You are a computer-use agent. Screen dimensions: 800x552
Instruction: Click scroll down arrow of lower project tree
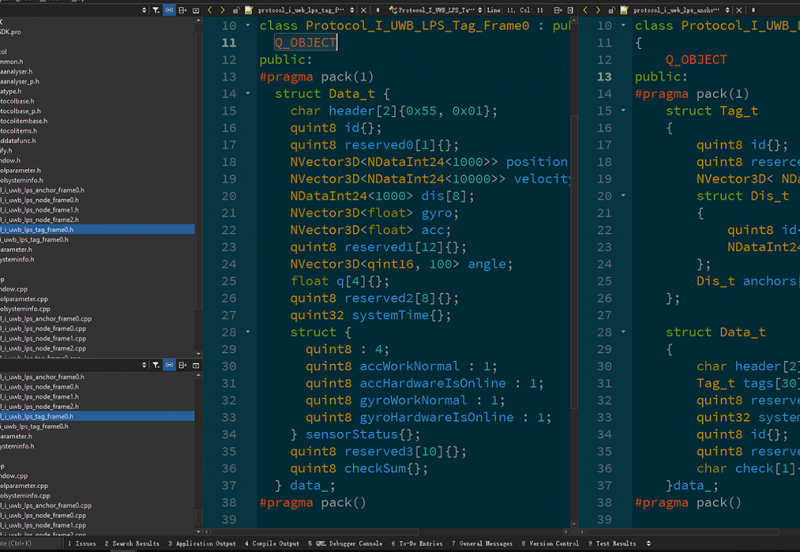pos(198,532)
